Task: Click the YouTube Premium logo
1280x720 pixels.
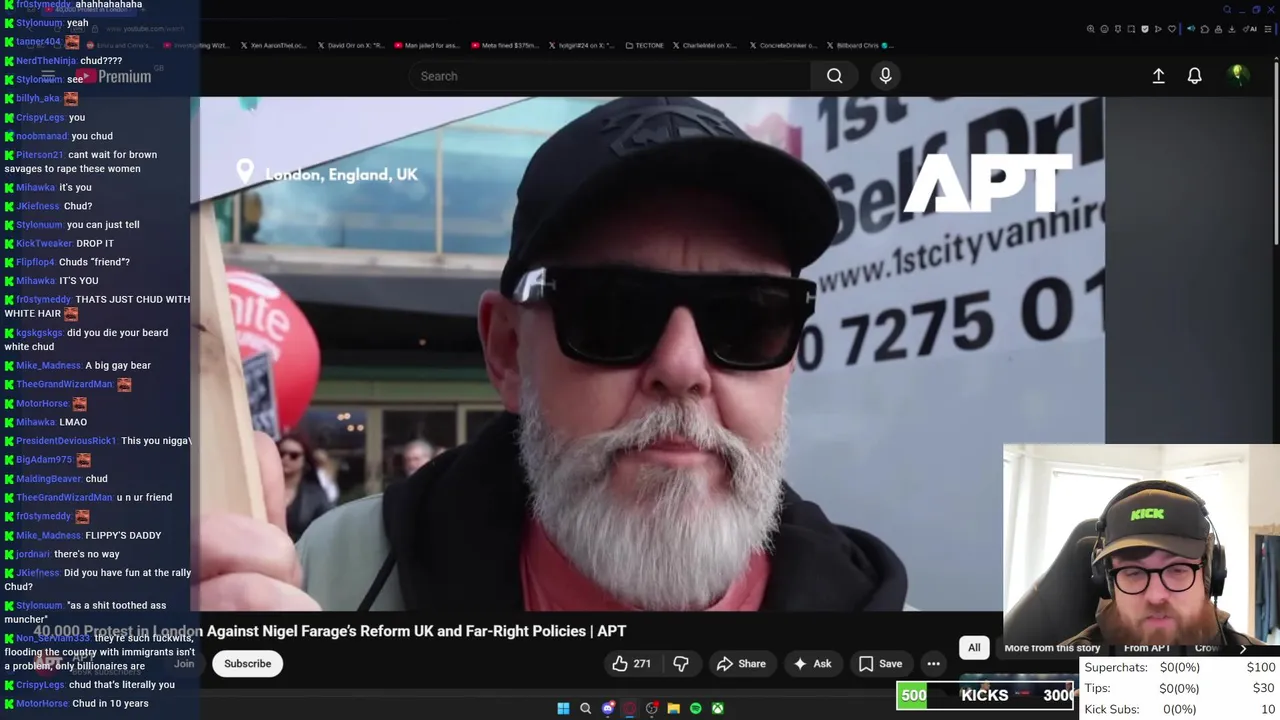Action: pyautogui.click(x=115, y=76)
